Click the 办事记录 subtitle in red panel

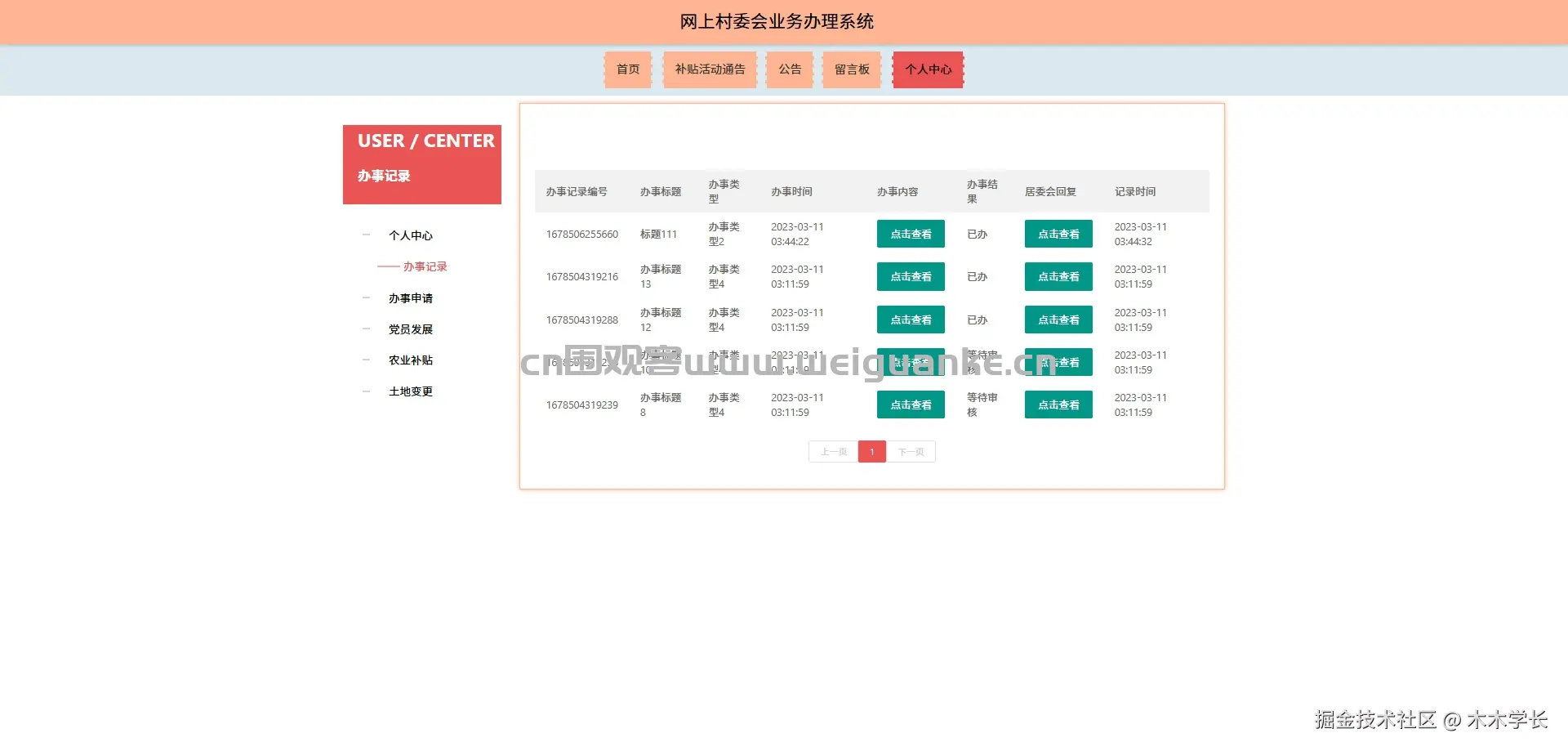click(x=384, y=176)
